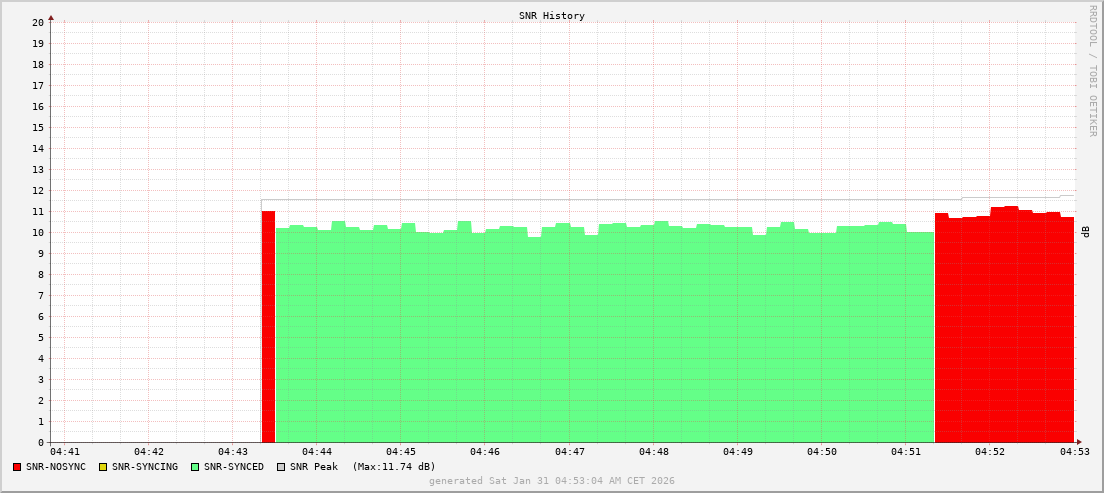Click the yellow SNR-SYNCING legend swatch
Image resolution: width=1104 pixels, height=493 pixels.
102,467
